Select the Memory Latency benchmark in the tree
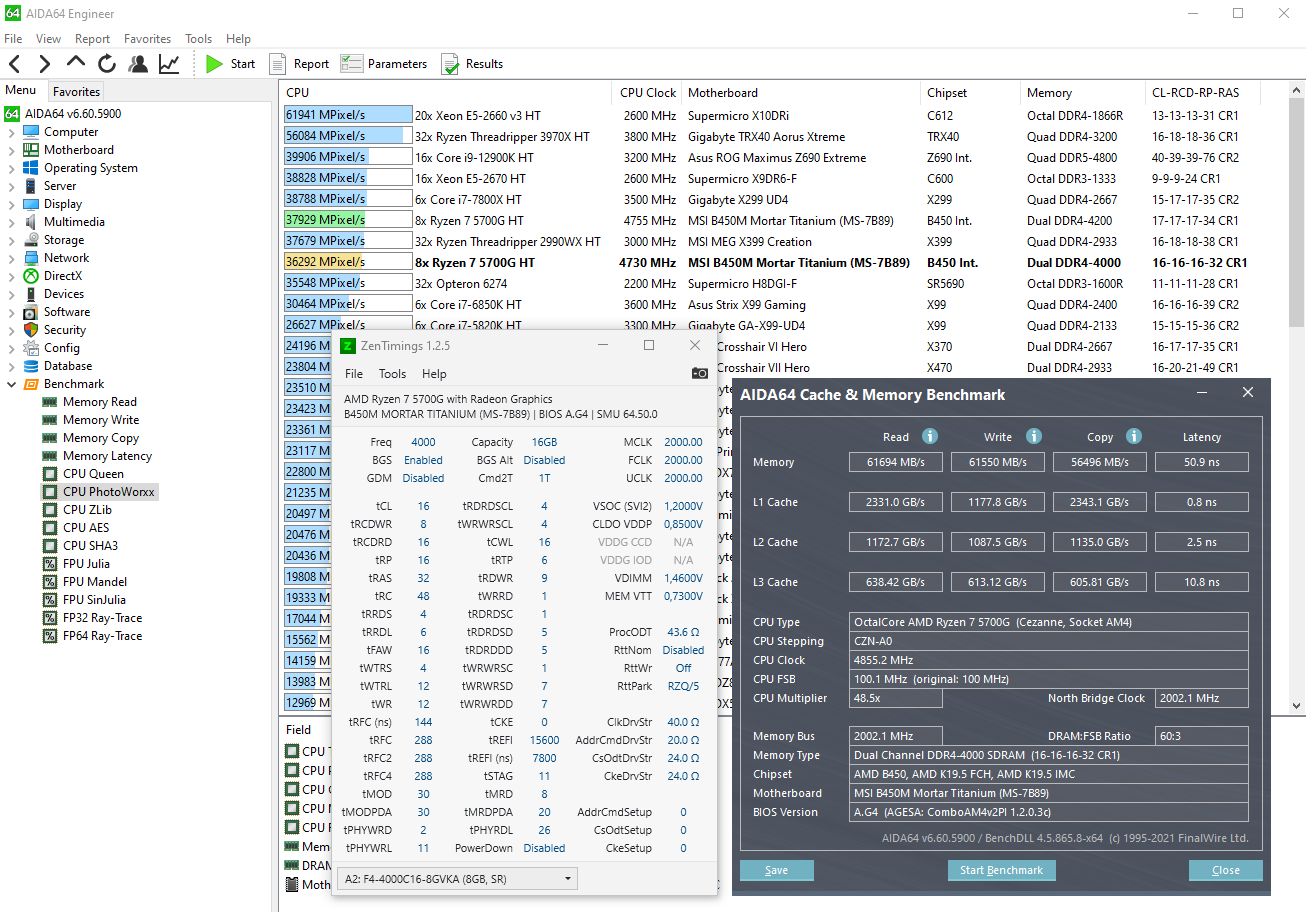1306x912 pixels. point(107,456)
